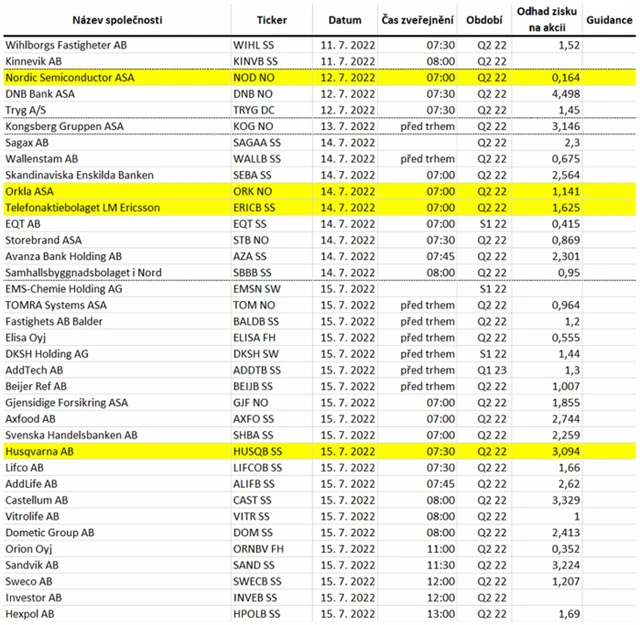
Task: Select the estimate value '4,498'
Action: click(565, 94)
